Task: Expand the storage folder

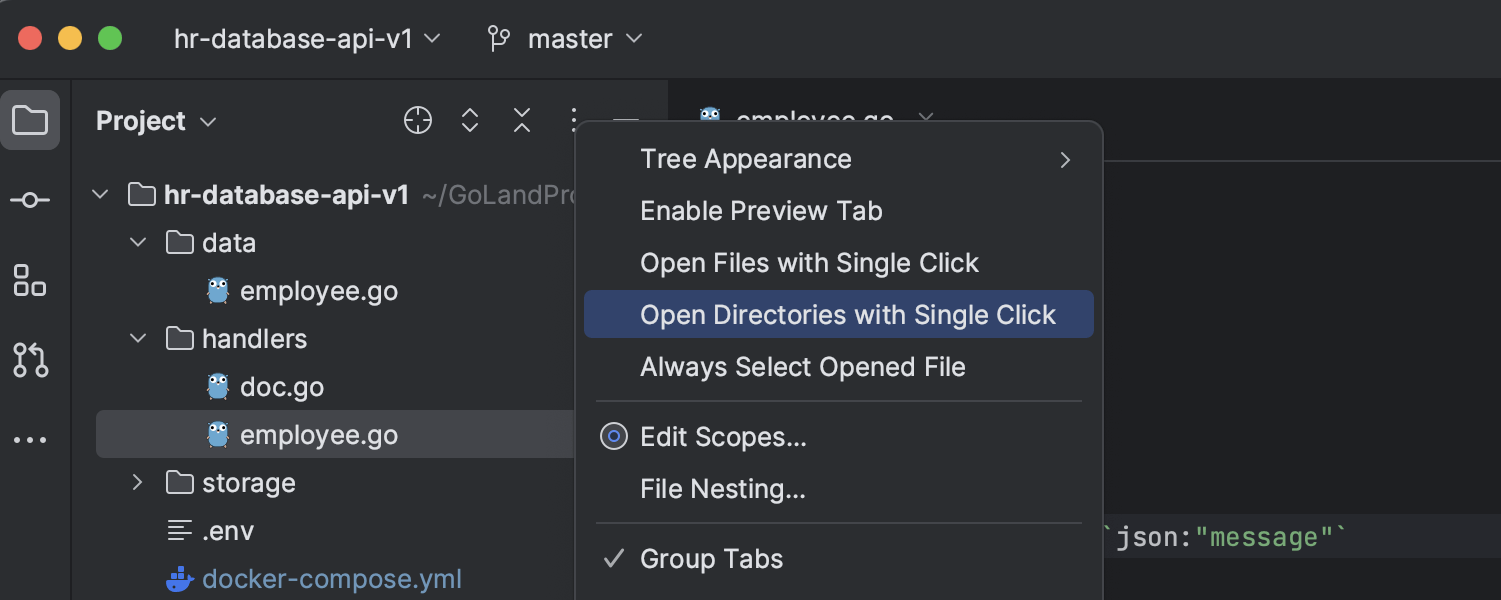Action: click(138, 483)
